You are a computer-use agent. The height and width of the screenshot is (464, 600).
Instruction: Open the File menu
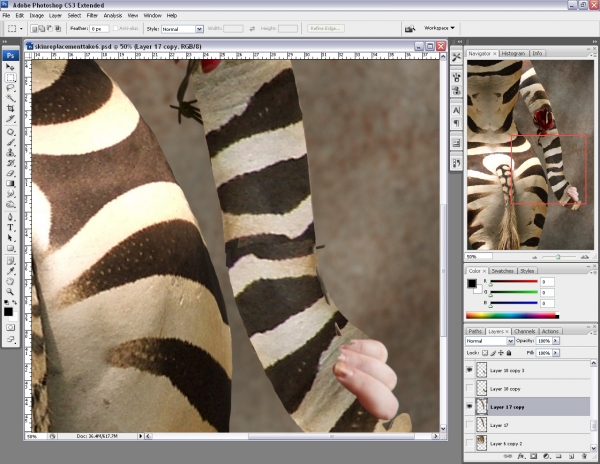(x=6, y=16)
